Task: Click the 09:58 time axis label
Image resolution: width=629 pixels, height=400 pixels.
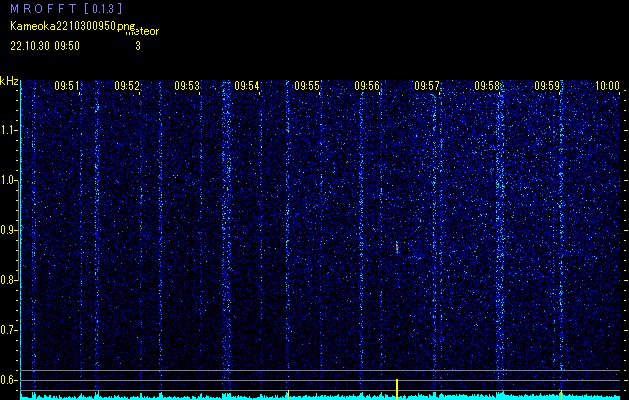Action: [487, 85]
